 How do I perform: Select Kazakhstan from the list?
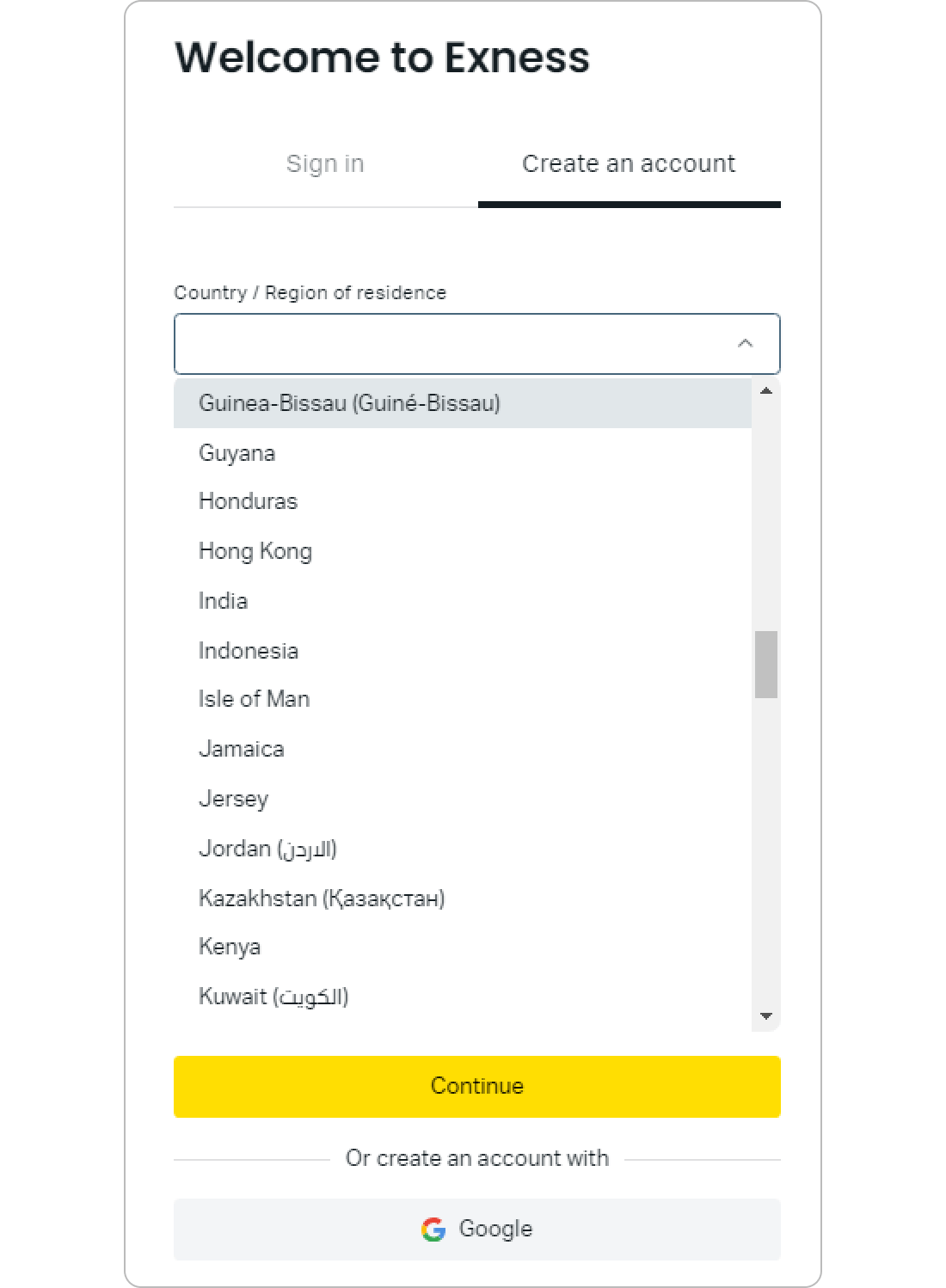click(x=463, y=899)
